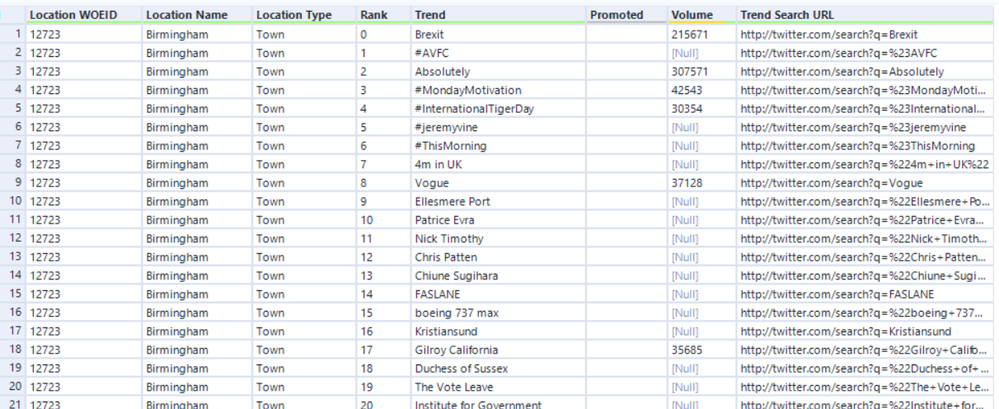Select the Ellesmere Port cell
Image resolution: width=999 pixels, height=409 pixels.
tap(498, 201)
